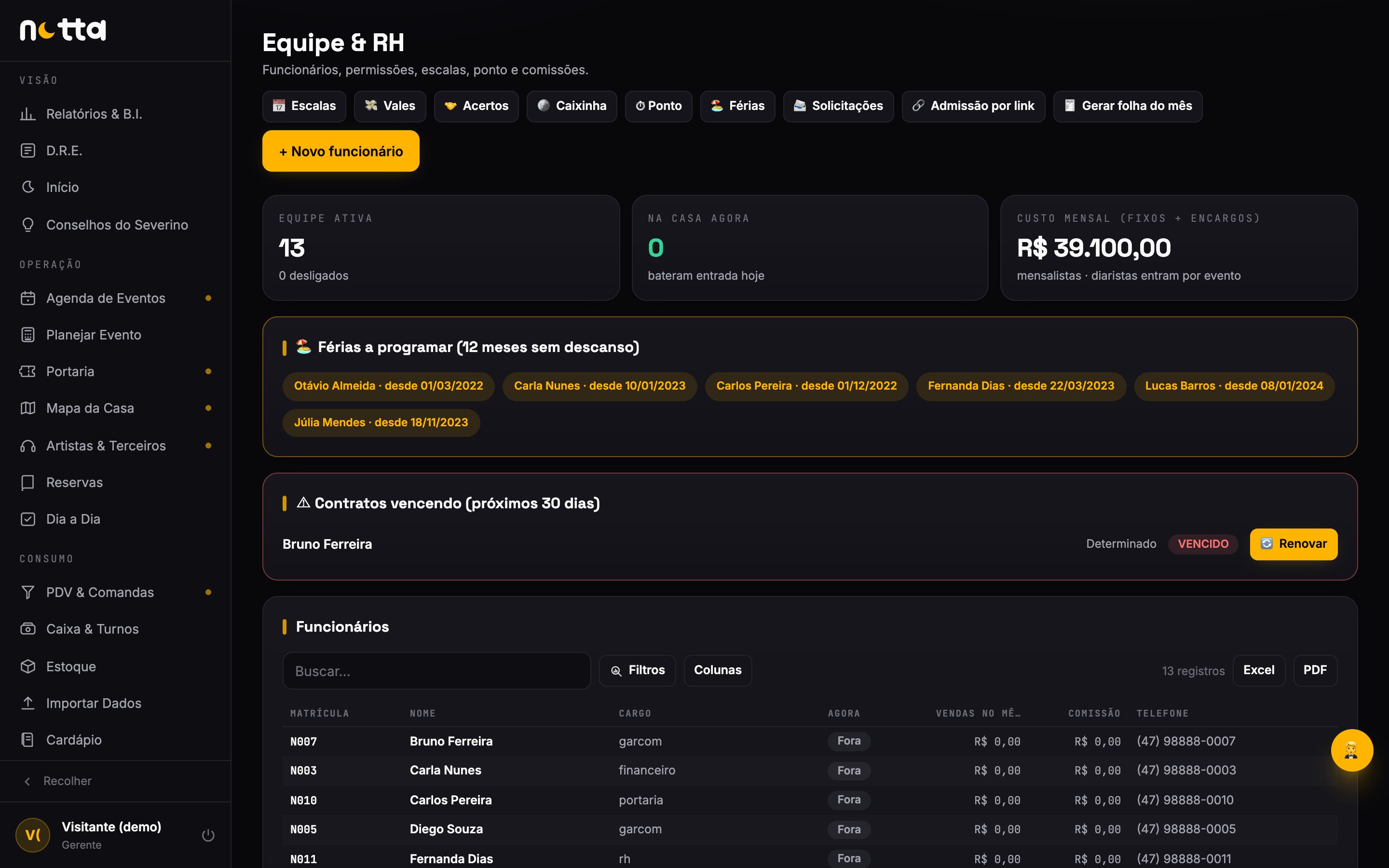1389x868 pixels.
Task: Click the Caixa & Turnos cash icon
Action: coord(27,629)
